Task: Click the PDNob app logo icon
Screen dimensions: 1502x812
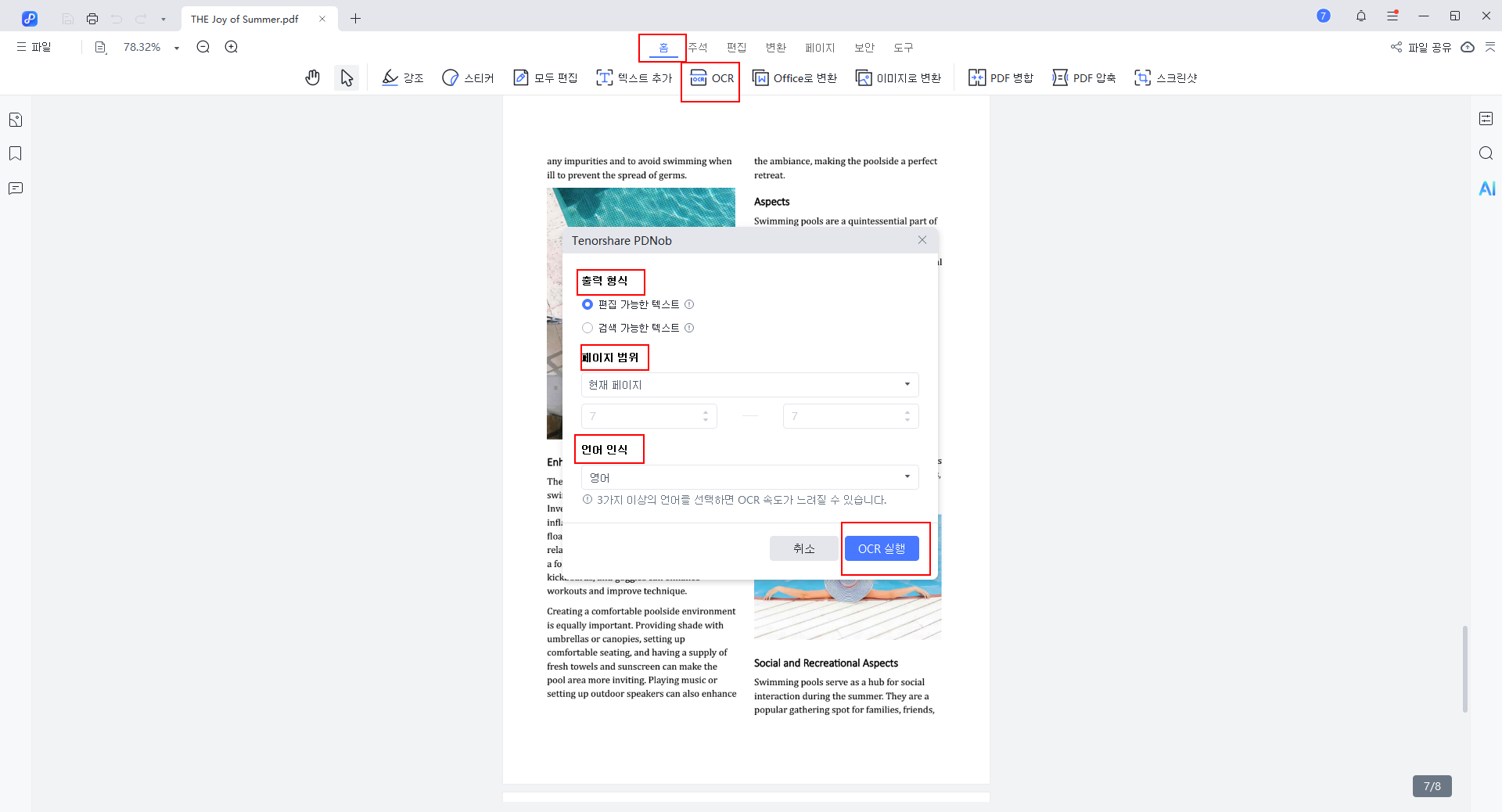Action: click(30, 19)
